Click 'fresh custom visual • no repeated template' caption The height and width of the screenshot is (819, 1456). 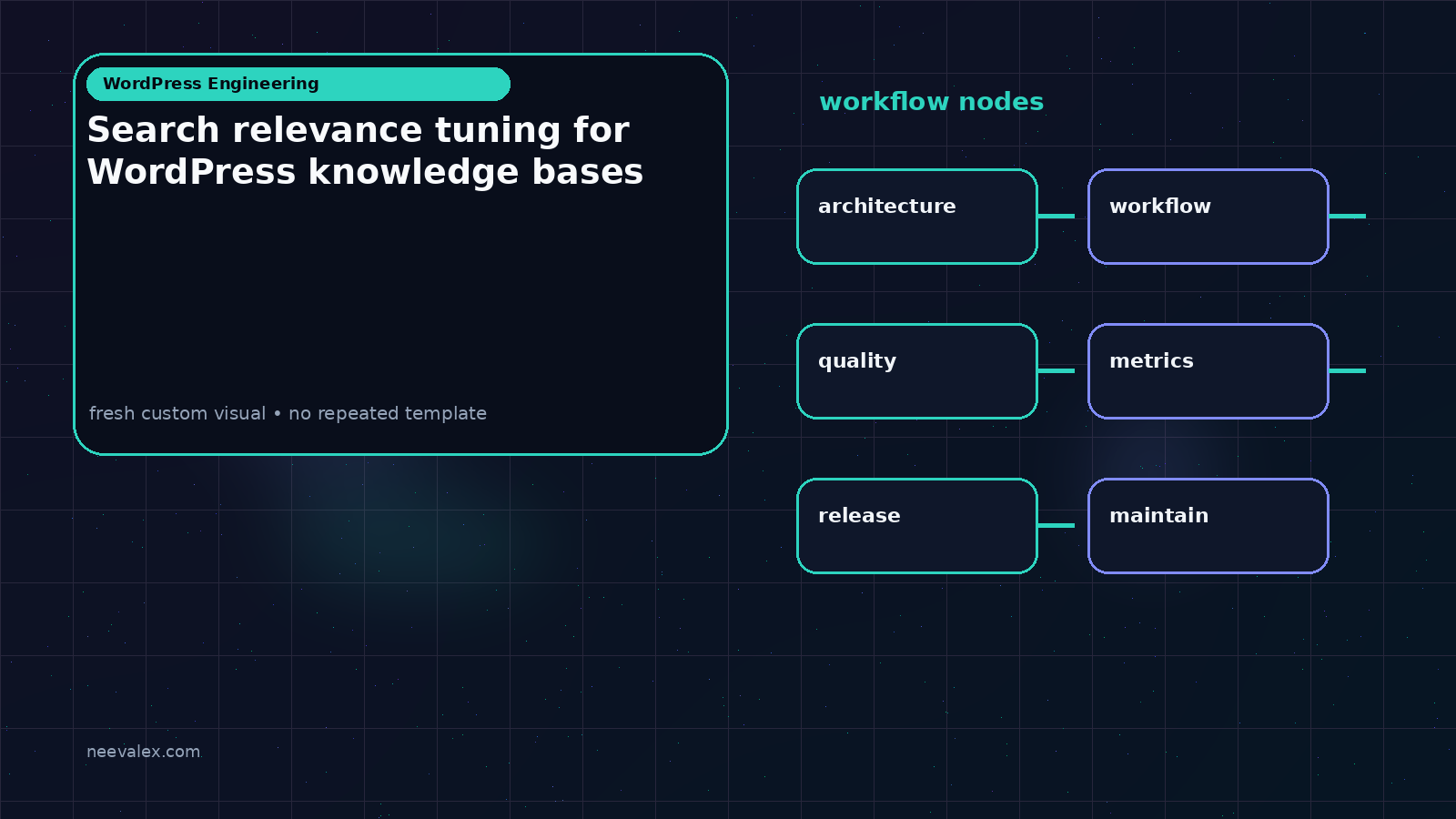coord(288,413)
